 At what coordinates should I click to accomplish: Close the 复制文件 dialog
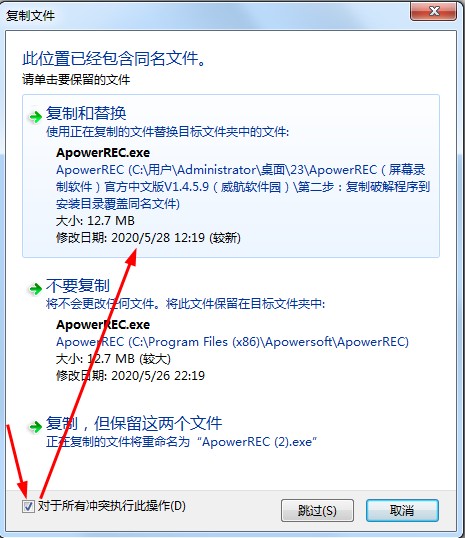[433, 12]
